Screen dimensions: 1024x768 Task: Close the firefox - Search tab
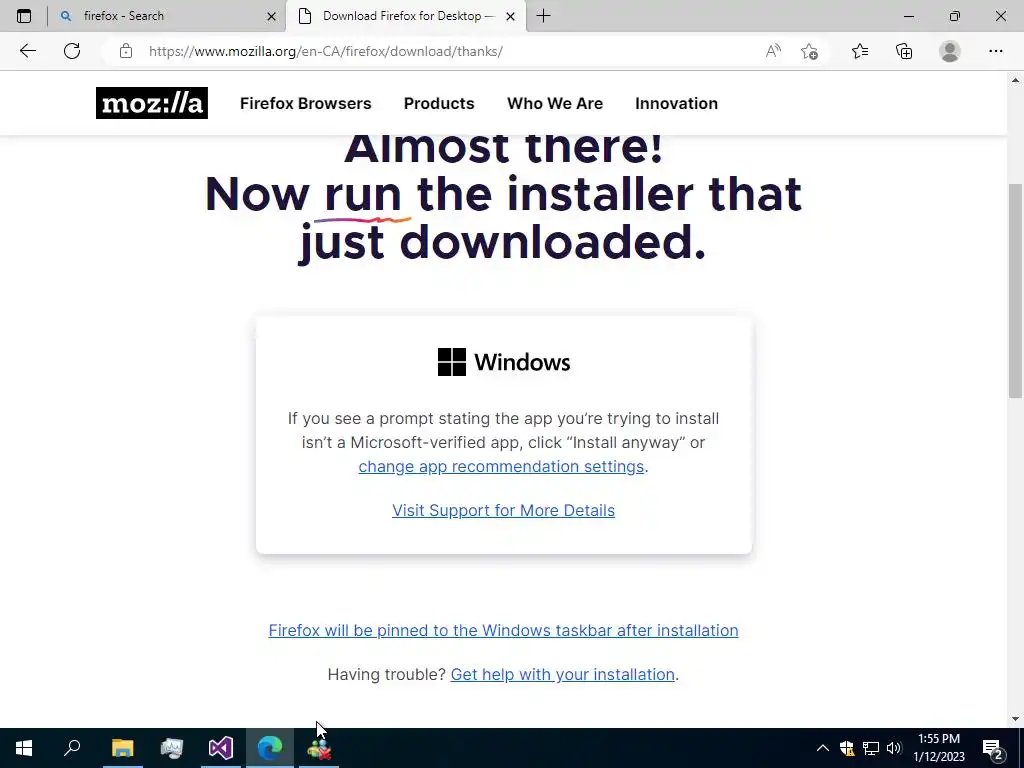coord(272,16)
